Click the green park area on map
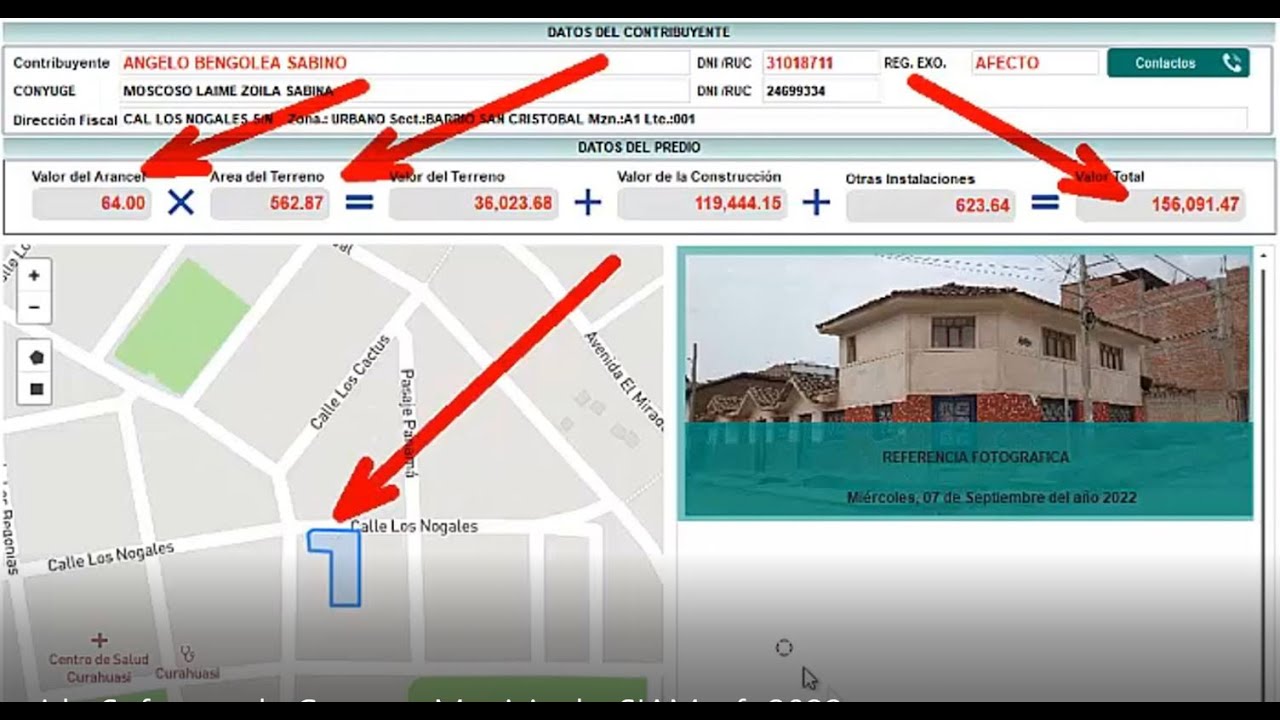Image resolution: width=1280 pixels, height=720 pixels. pos(181,326)
